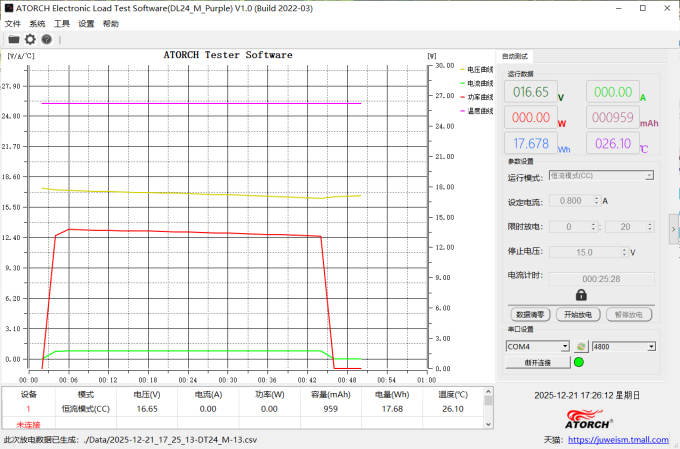The height and width of the screenshot is (449, 680).
Task: Click the ATORCH logo
Action: pyautogui.click(x=589, y=419)
